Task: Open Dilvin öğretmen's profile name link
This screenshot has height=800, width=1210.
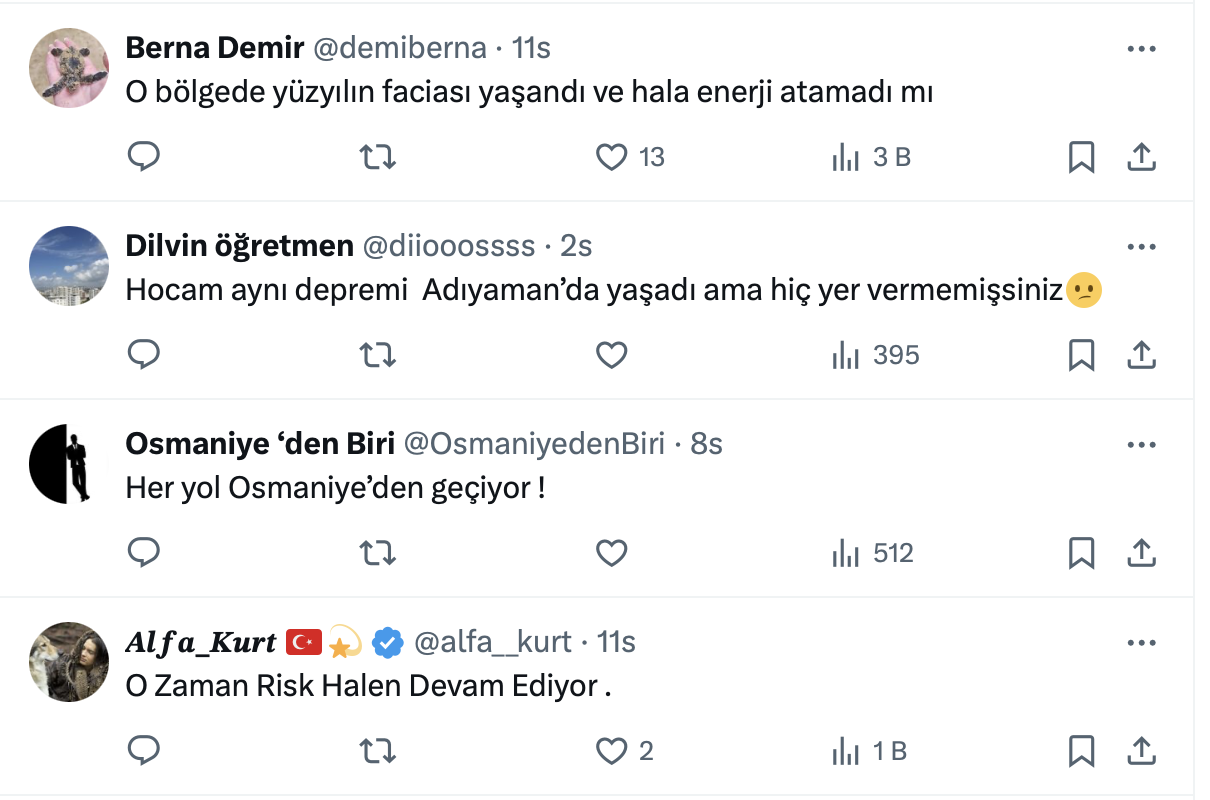Action: (x=239, y=246)
